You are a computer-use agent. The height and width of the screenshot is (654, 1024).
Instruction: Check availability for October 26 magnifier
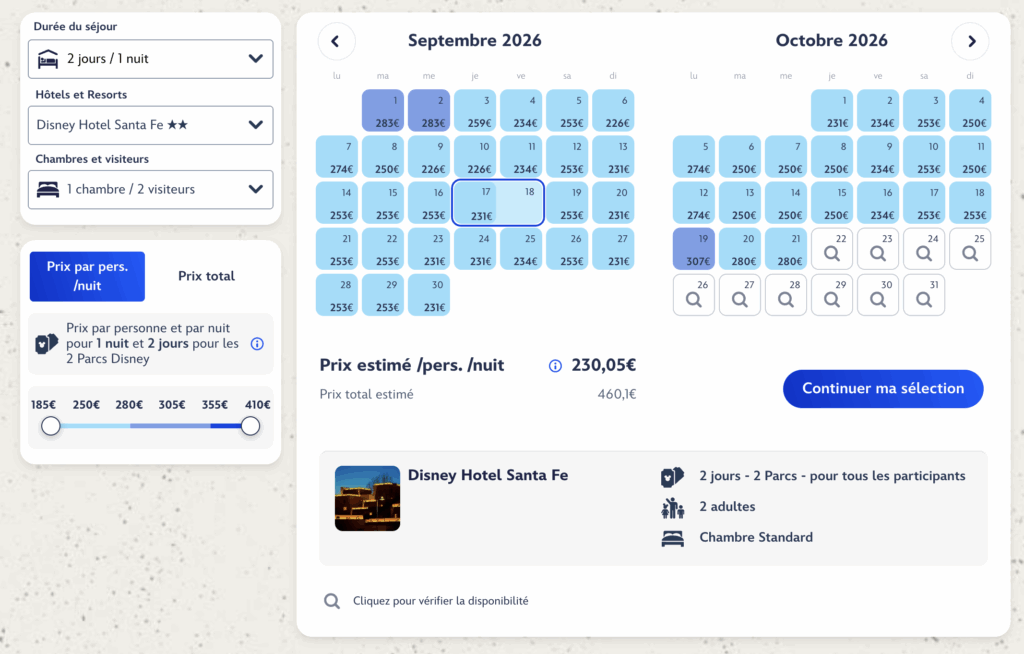pyautogui.click(x=694, y=295)
